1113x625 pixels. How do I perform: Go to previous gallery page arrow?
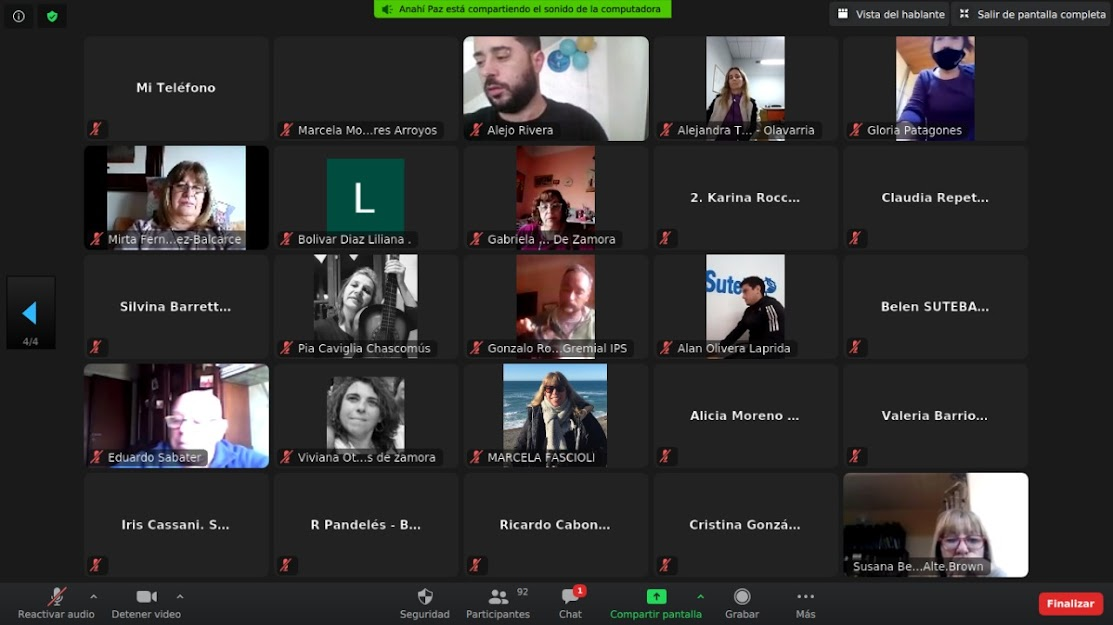pyautogui.click(x=30, y=314)
